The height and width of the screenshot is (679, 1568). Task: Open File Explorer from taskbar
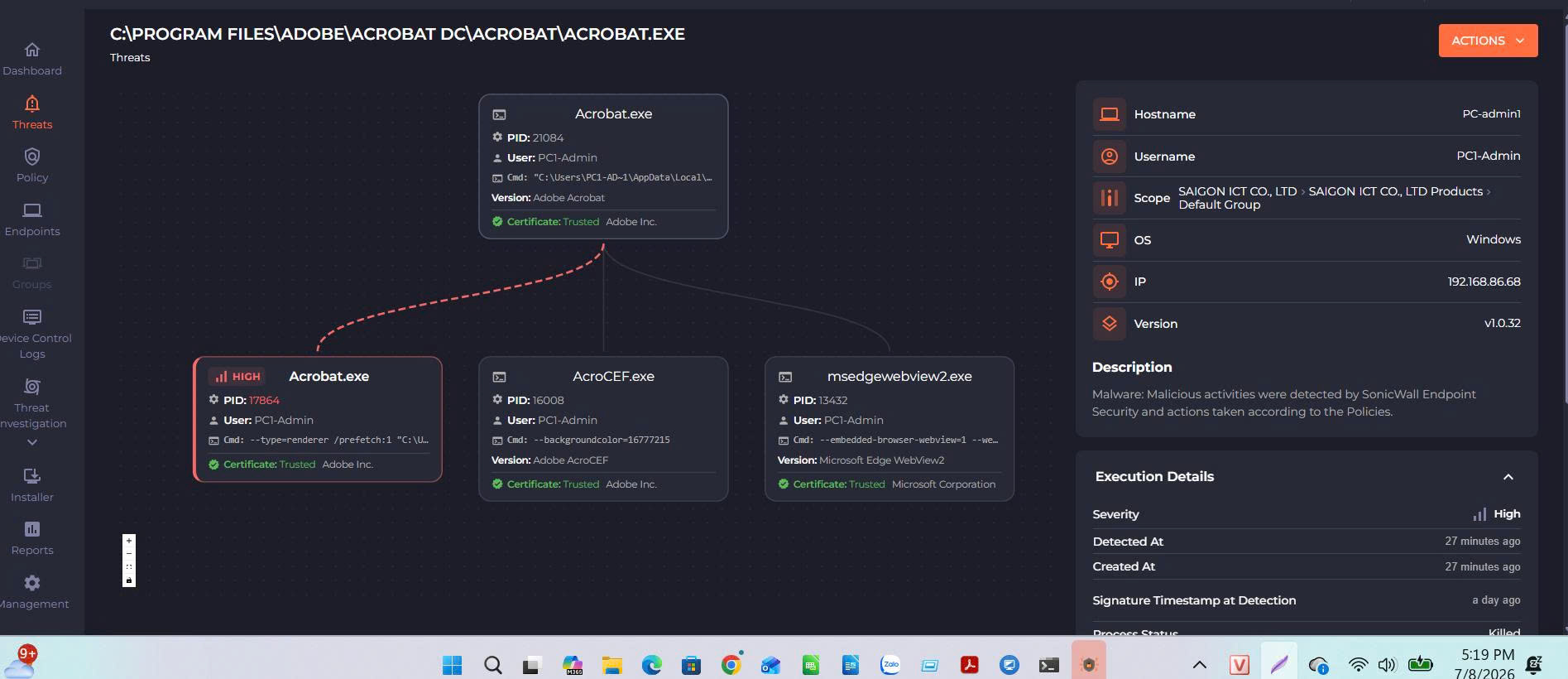611,665
